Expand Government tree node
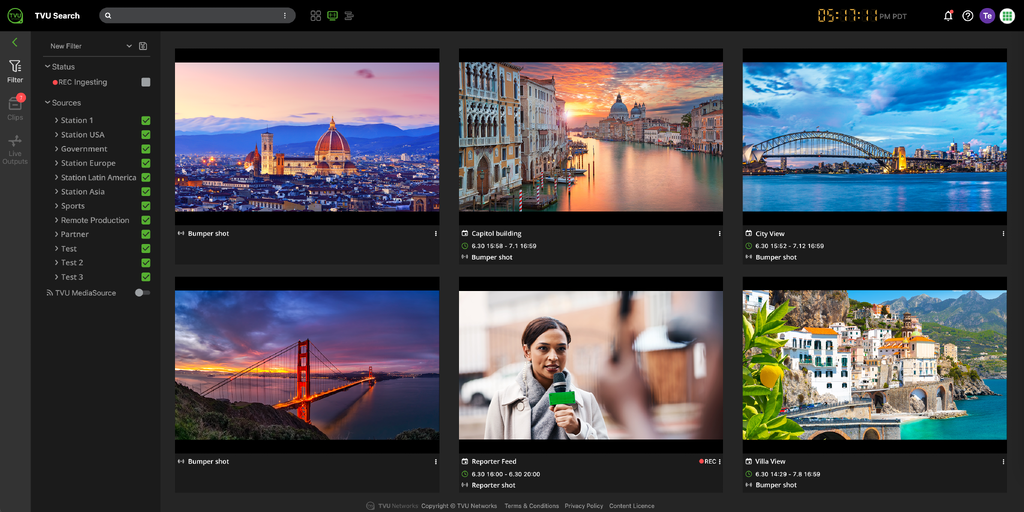Image resolution: width=1024 pixels, height=512 pixels. (x=56, y=149)
